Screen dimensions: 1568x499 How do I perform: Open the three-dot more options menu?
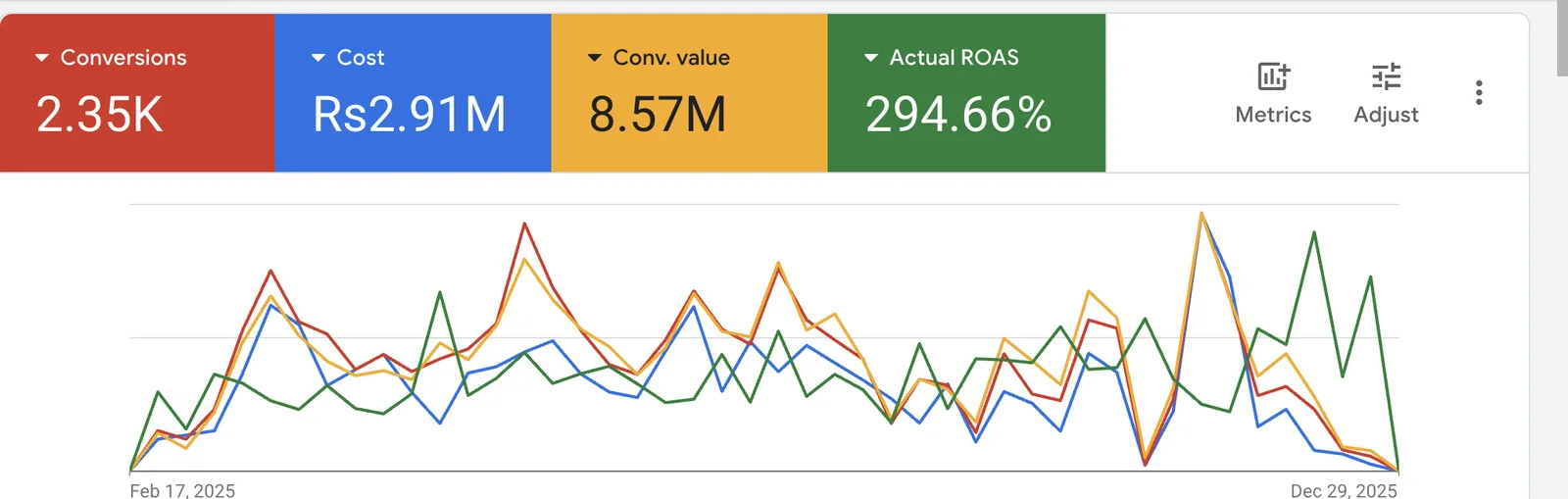pyautogui.click(x=1479, y=92)
